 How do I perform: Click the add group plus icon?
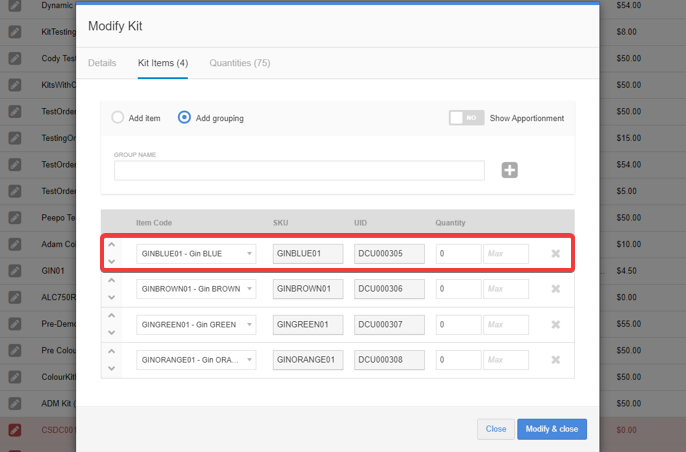[x=509, y=170]
